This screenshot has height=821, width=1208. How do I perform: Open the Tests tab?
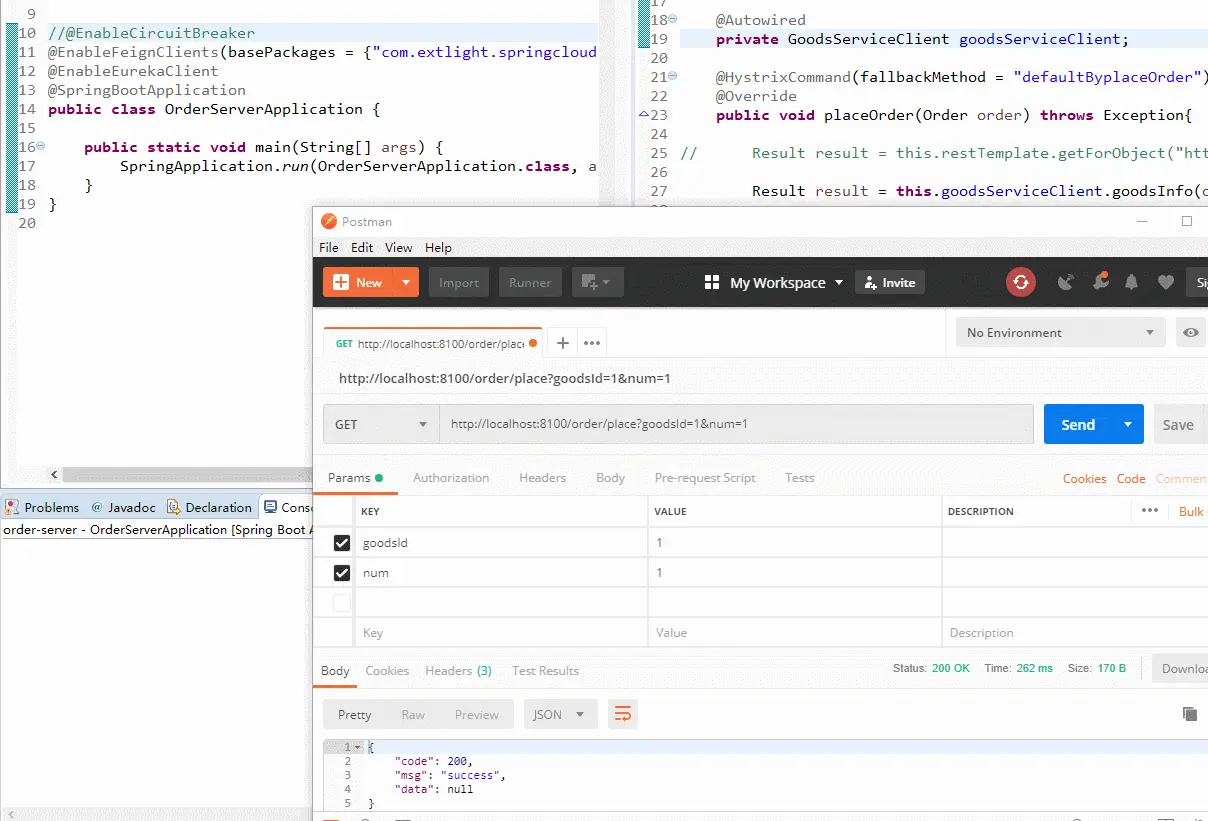coord(799,478)
